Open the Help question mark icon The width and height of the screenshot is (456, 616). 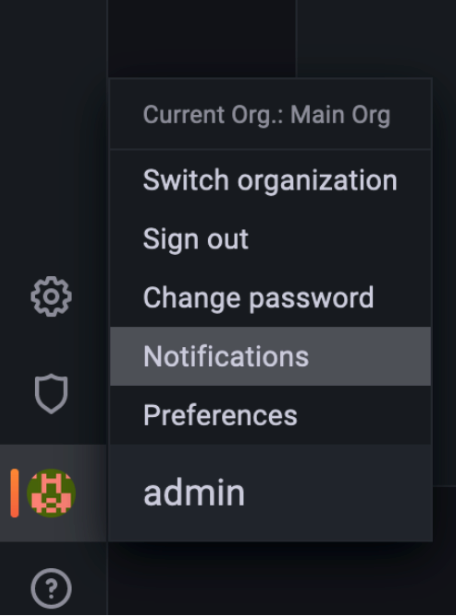pos(51,588)
